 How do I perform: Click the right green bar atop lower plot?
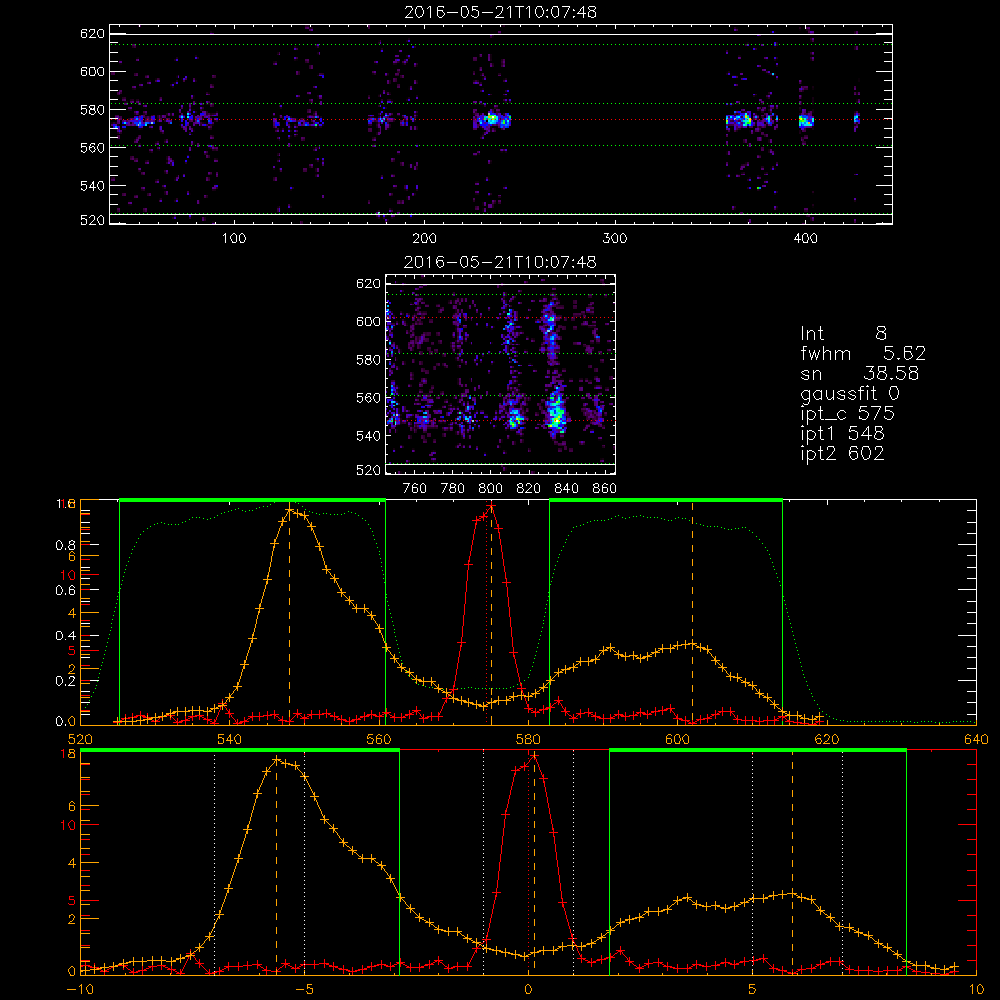[758, 750]
